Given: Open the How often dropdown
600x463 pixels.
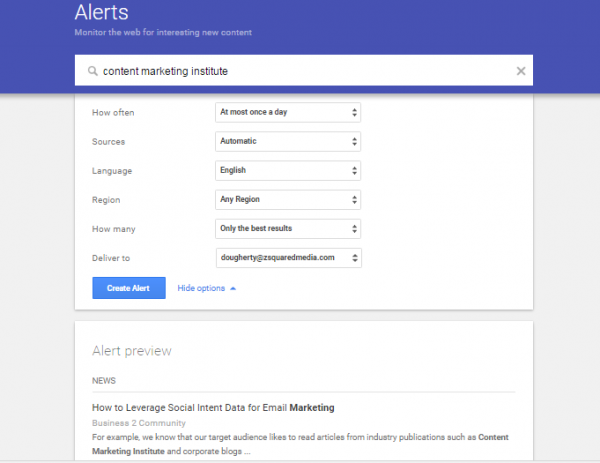Looking at the screenshot, I should [x=288, y=112].
